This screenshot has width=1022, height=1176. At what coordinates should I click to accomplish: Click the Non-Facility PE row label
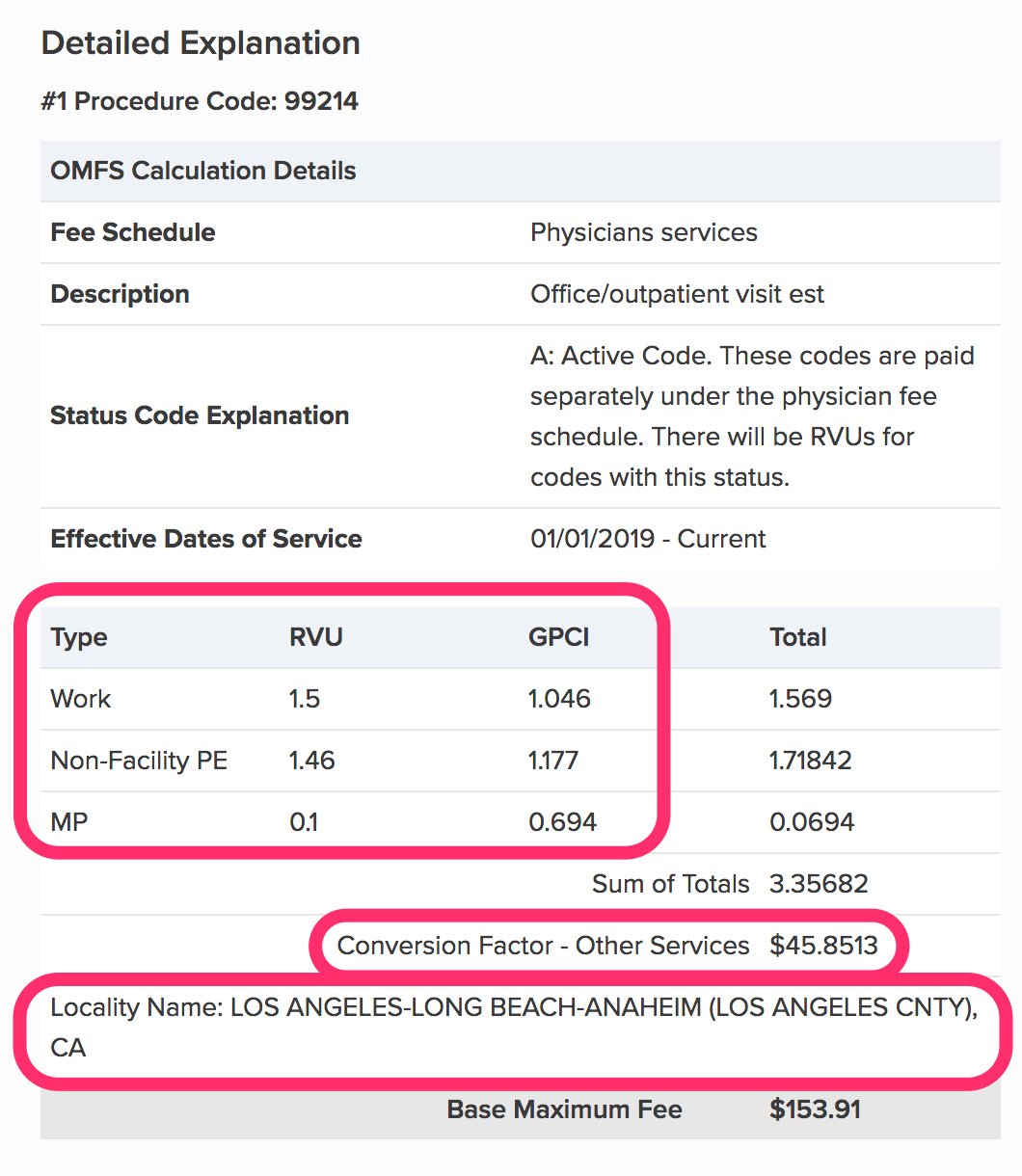pyautogui.click(x=139, y=761)
